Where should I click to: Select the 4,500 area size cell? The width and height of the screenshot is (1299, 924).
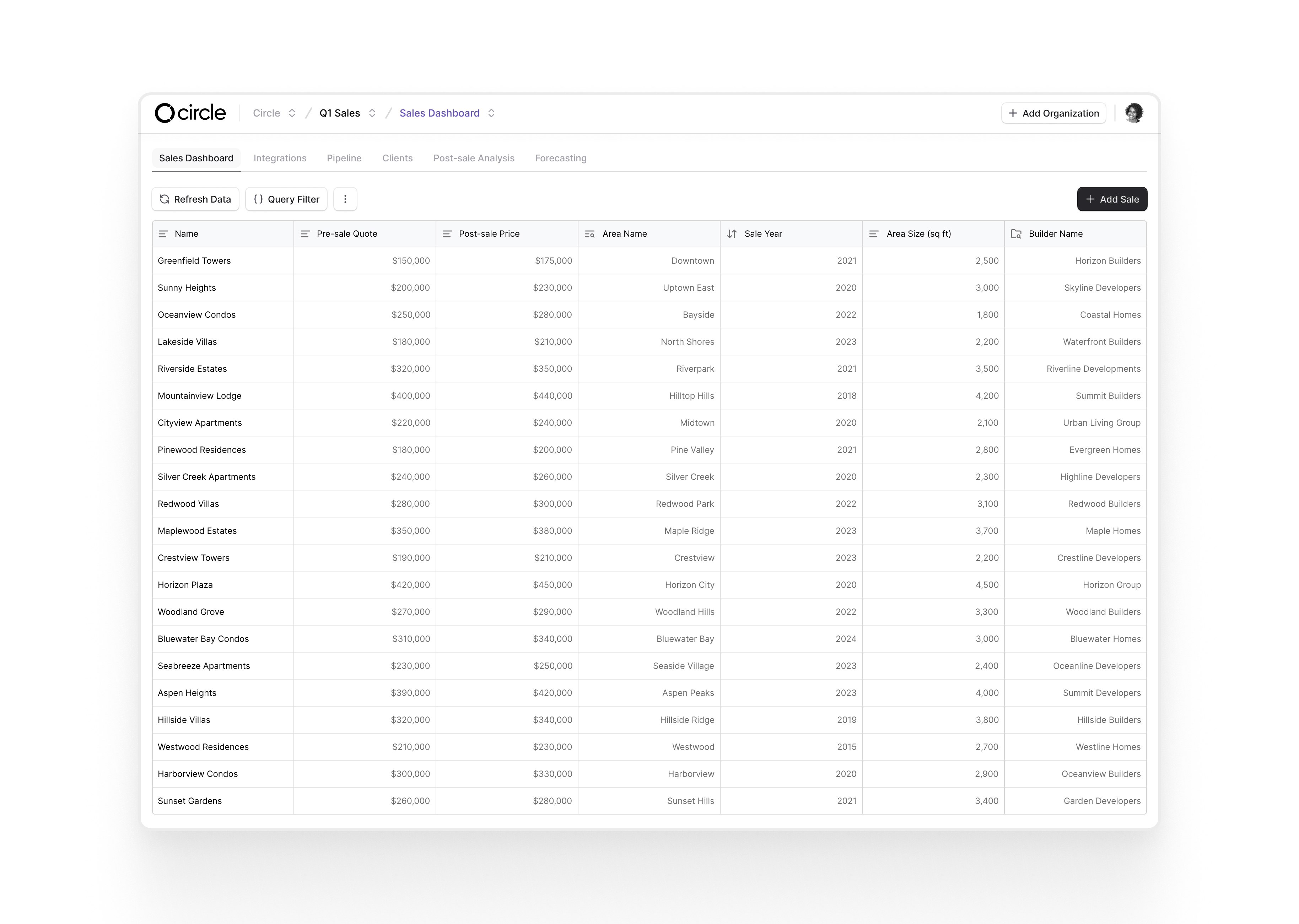pos(934,585)
